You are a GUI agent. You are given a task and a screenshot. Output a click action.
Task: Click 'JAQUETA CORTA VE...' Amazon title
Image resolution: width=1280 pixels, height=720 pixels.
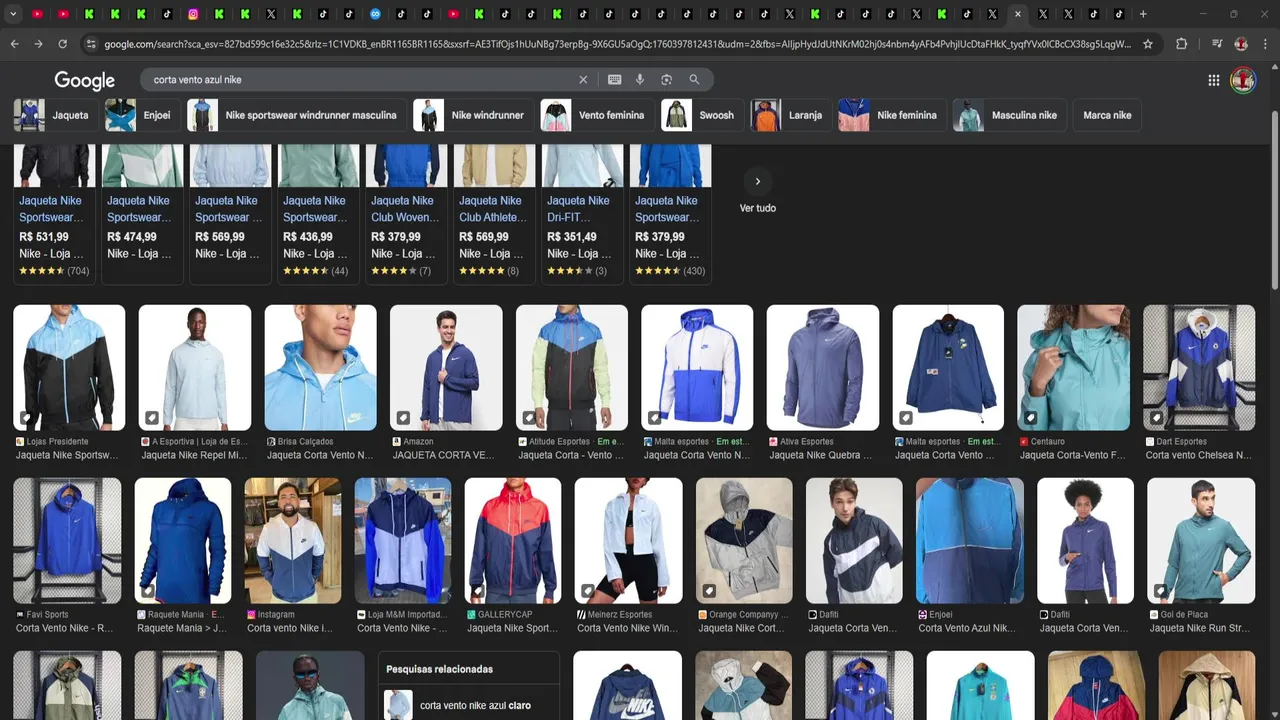(x=444, y=455)
